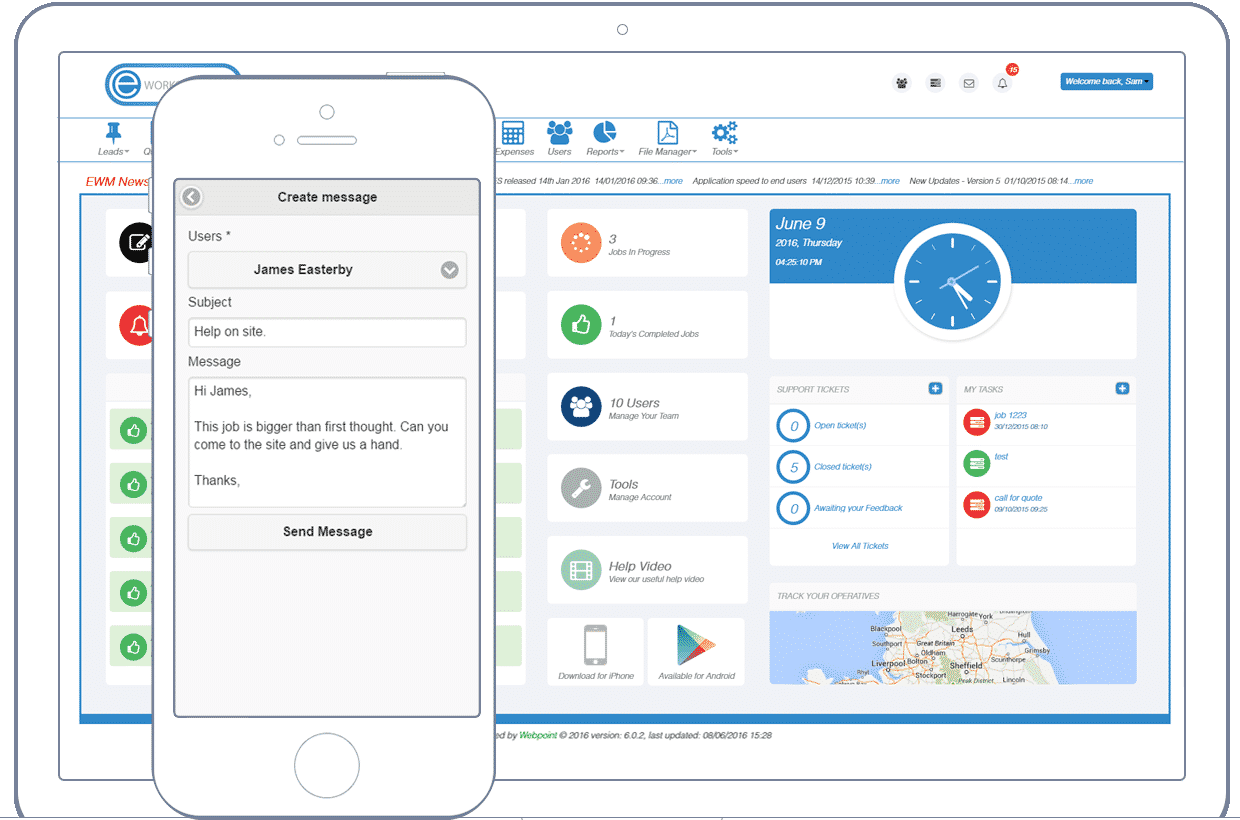Open the Expenses label in top toolbar
1240x820 pixels.
515,152
